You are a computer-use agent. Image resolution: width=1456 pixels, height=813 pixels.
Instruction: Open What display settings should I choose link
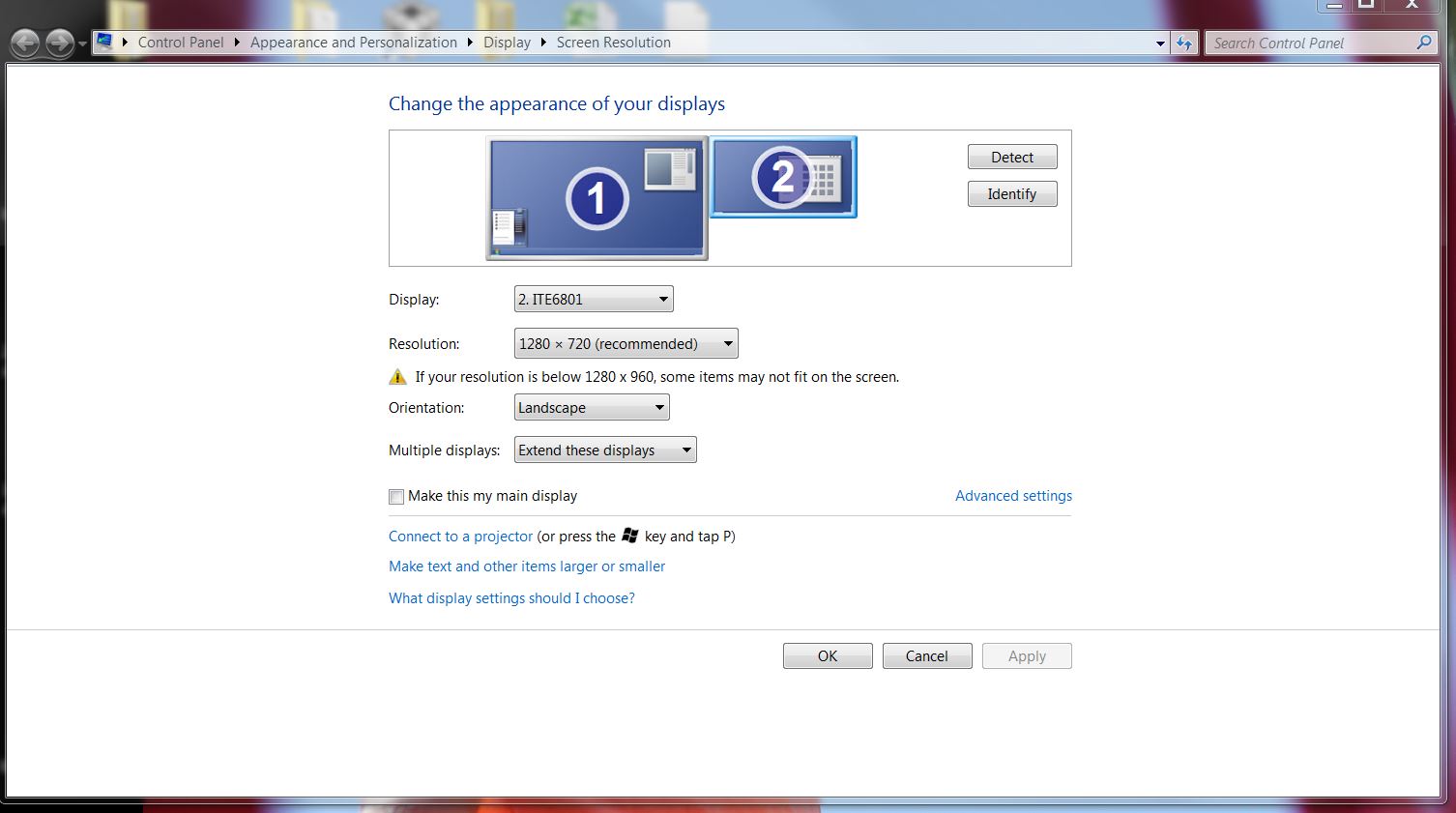click(511, 598)
